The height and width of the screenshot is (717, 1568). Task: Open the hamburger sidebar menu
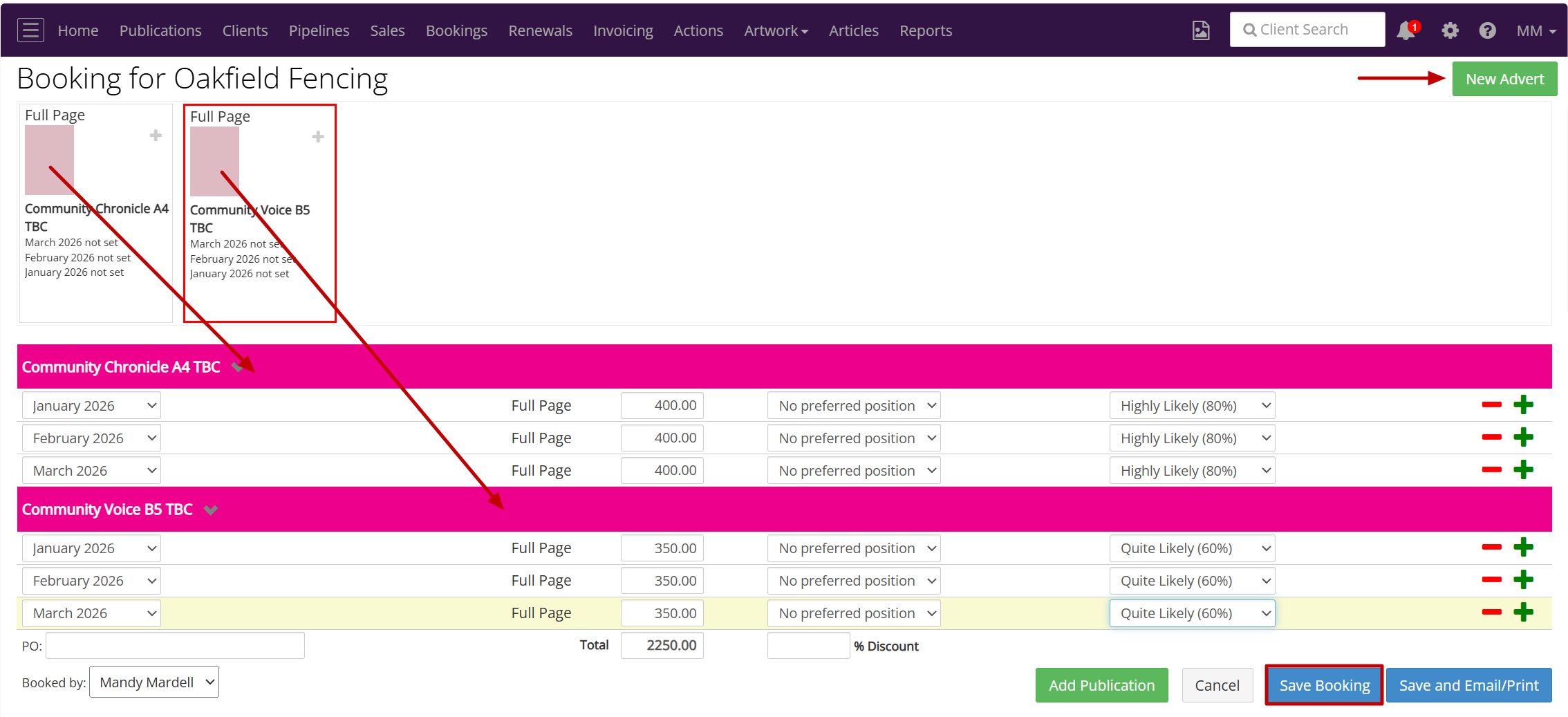[30, 30]
